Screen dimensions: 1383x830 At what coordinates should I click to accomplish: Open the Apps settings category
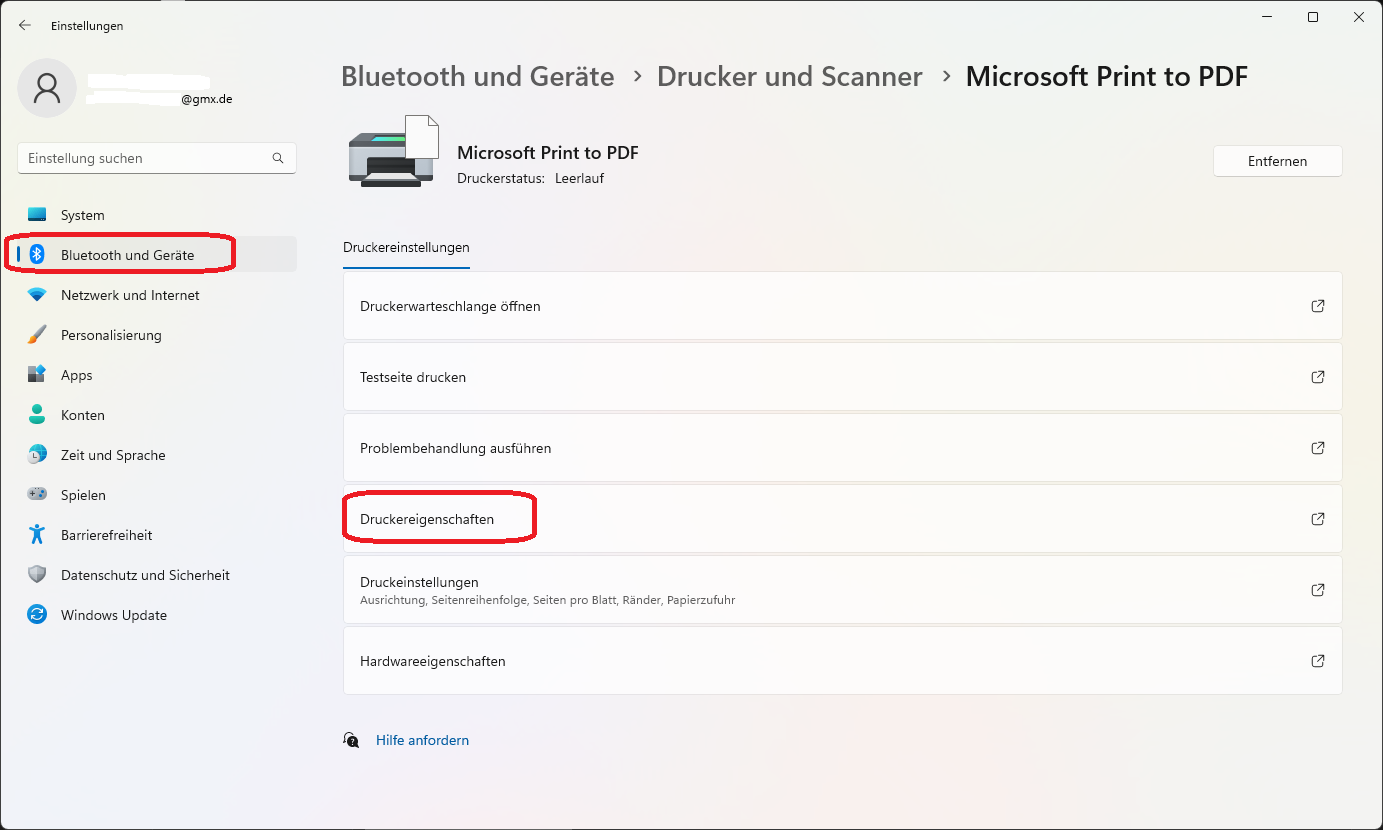coord(76,375)
